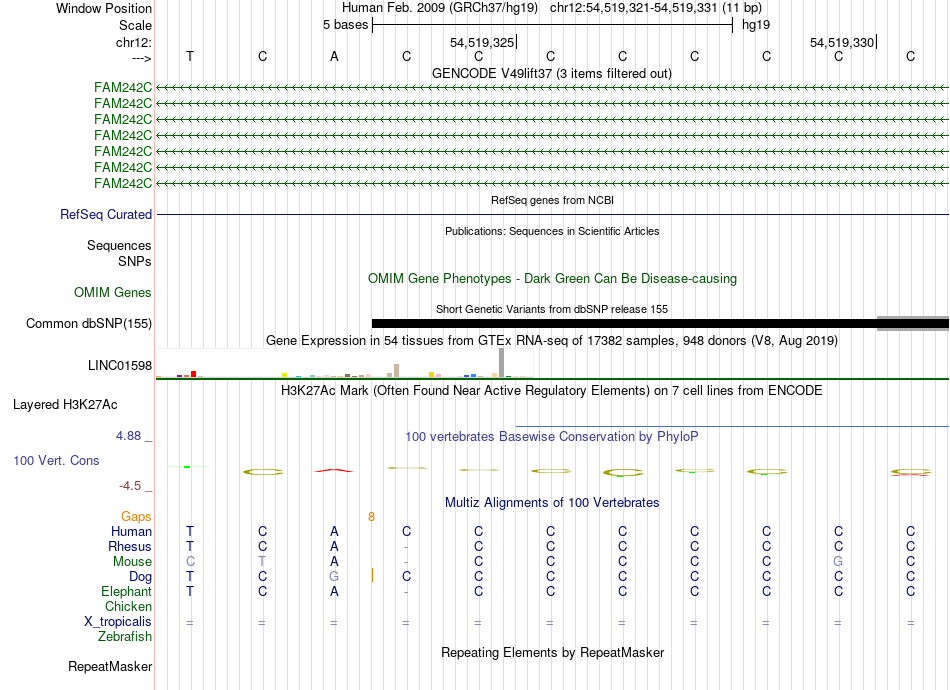Screen dimensions: 950x690
Task: Click the SNPs track label
Action: [135, 261]
